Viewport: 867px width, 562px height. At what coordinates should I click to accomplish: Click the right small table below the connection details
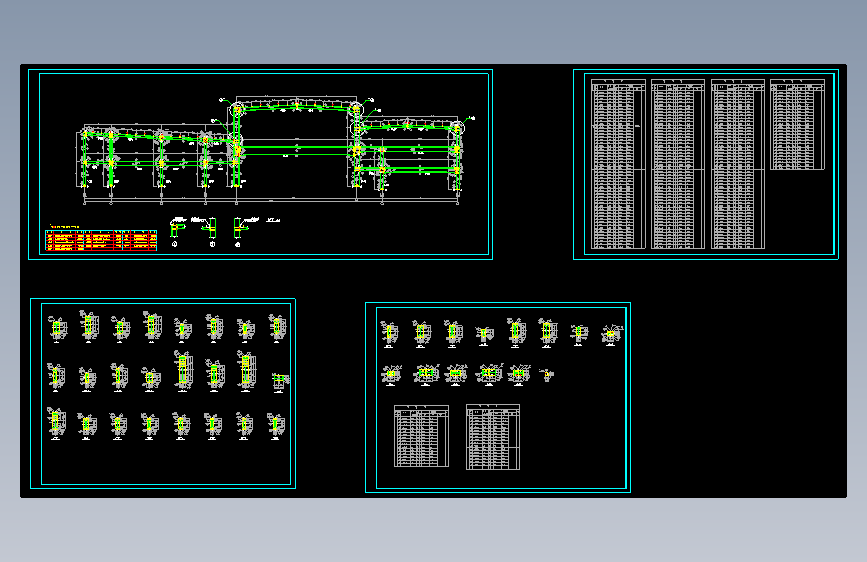[x=493, y=437]
